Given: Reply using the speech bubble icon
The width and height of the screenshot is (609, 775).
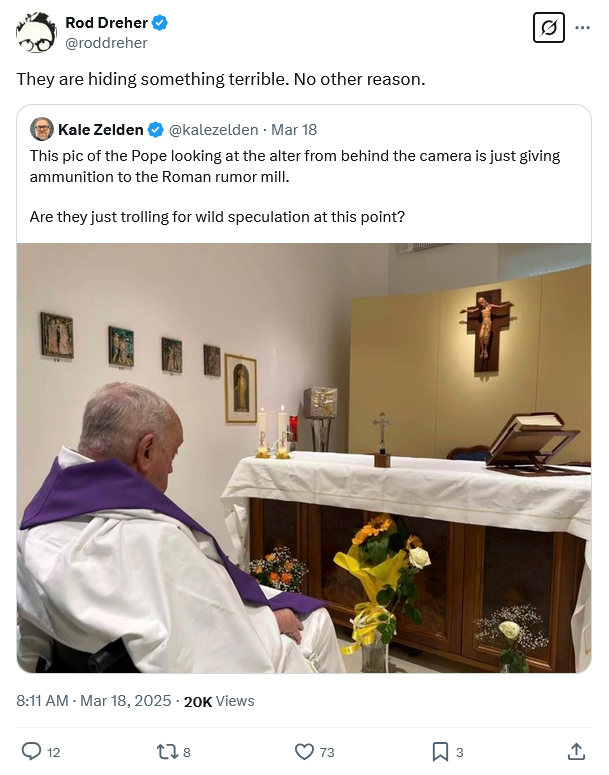Looking at the screenshot, I should pos(32,751).
